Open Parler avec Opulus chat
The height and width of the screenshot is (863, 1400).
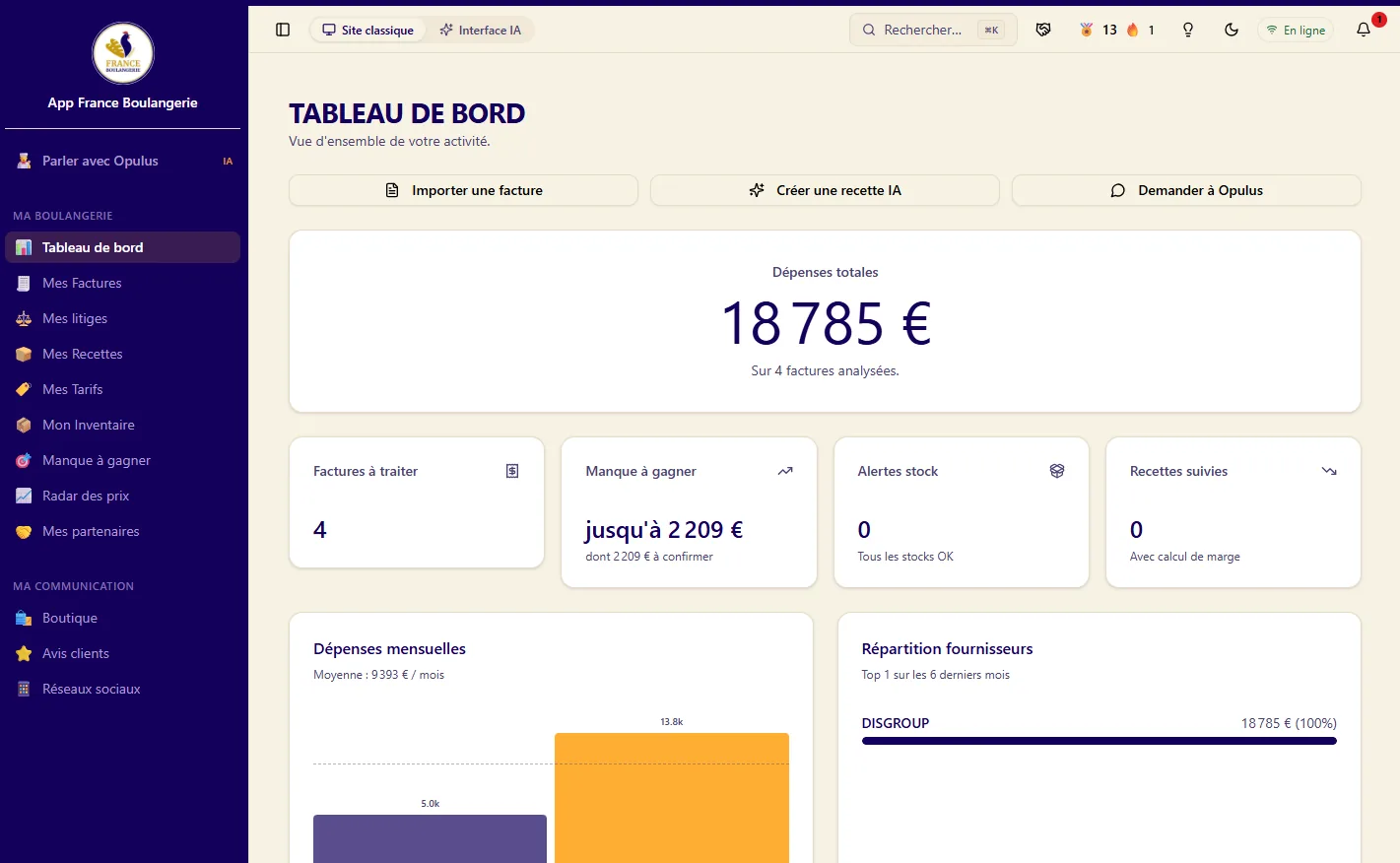click(x=123, y=161)
